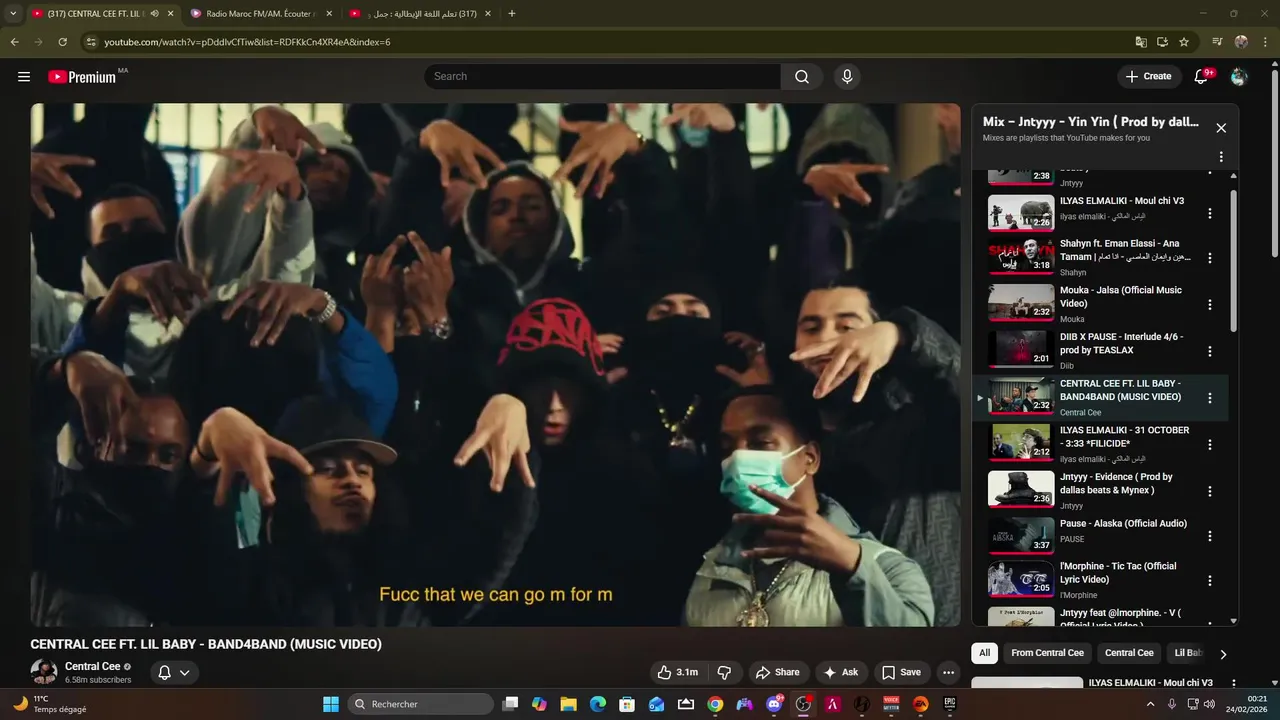Mute the playing CENTRAL CEE tab
This screenshot has height=720, width=1280.
pyautogui.click(x=154, y=14)
